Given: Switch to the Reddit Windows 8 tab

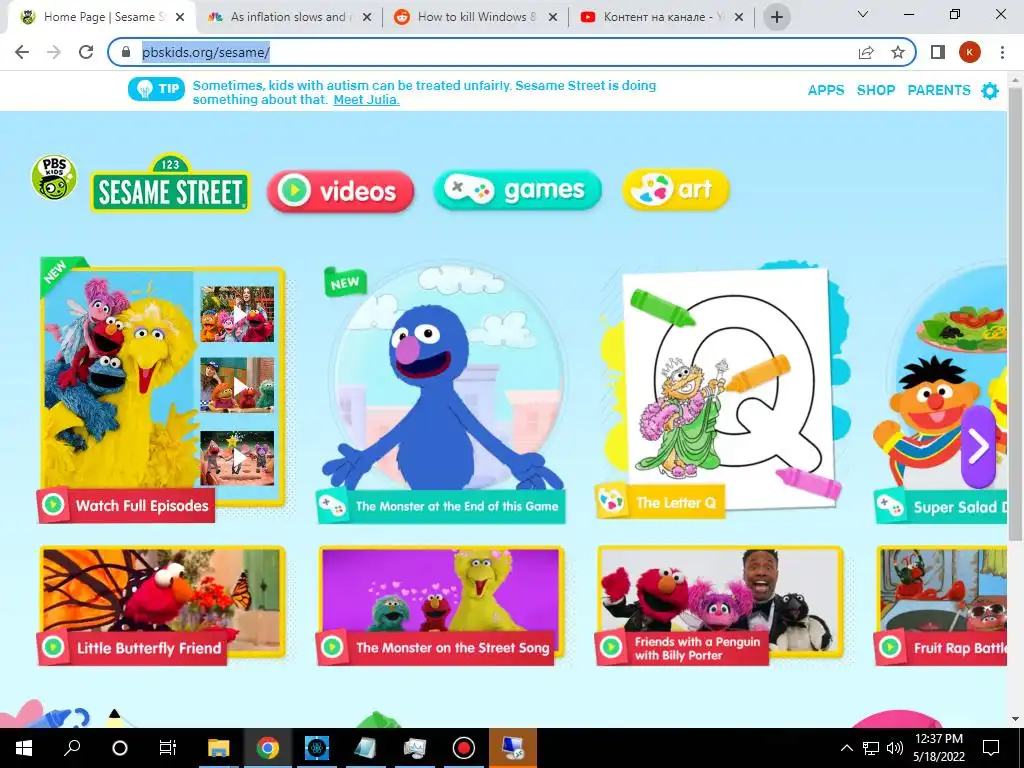Looking at the screenshot, I should point(475,17).
